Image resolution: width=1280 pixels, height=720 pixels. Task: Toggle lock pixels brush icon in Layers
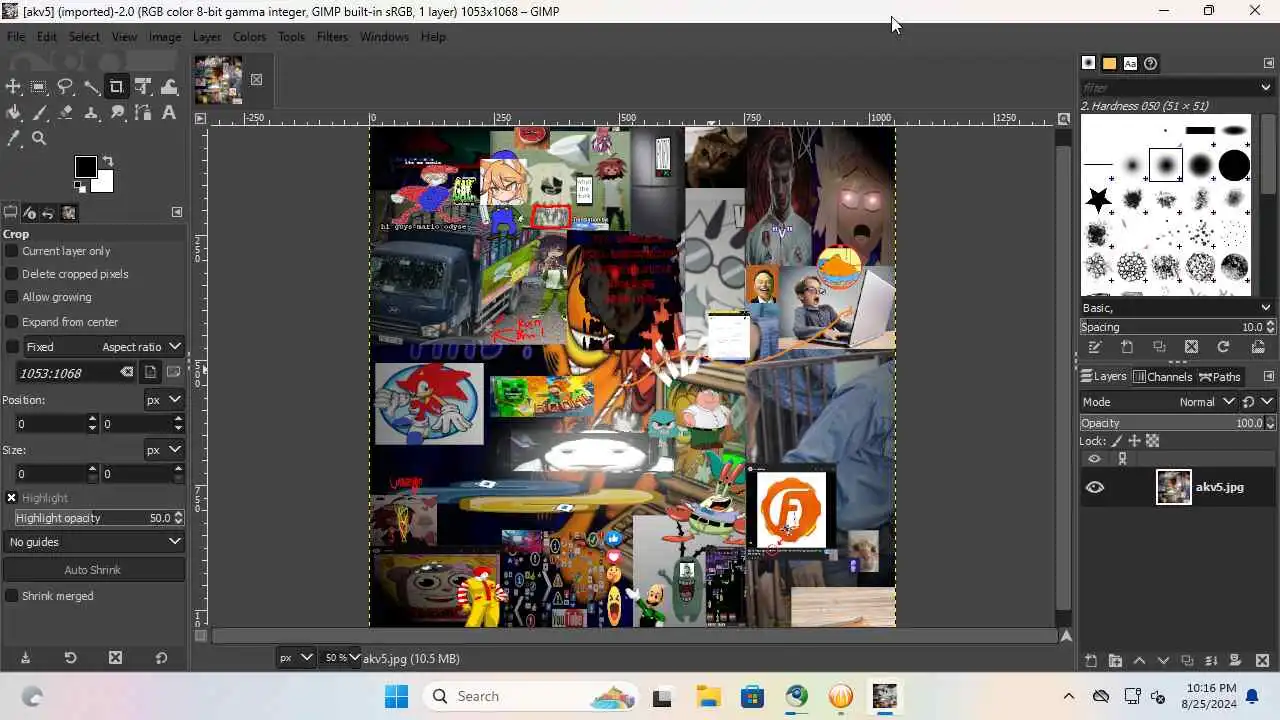coord(1117,441)
